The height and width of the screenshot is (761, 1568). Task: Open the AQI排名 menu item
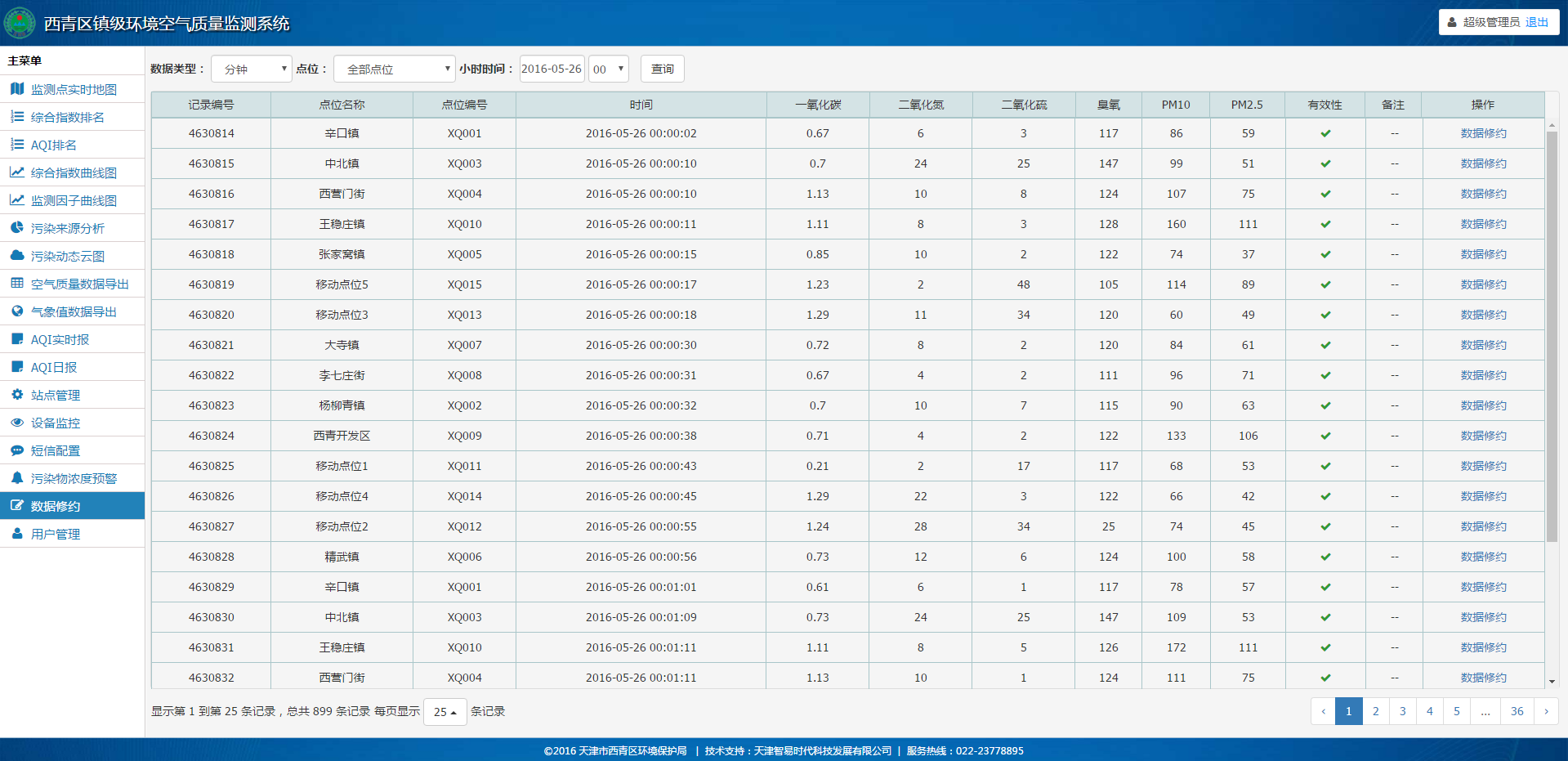54,145
